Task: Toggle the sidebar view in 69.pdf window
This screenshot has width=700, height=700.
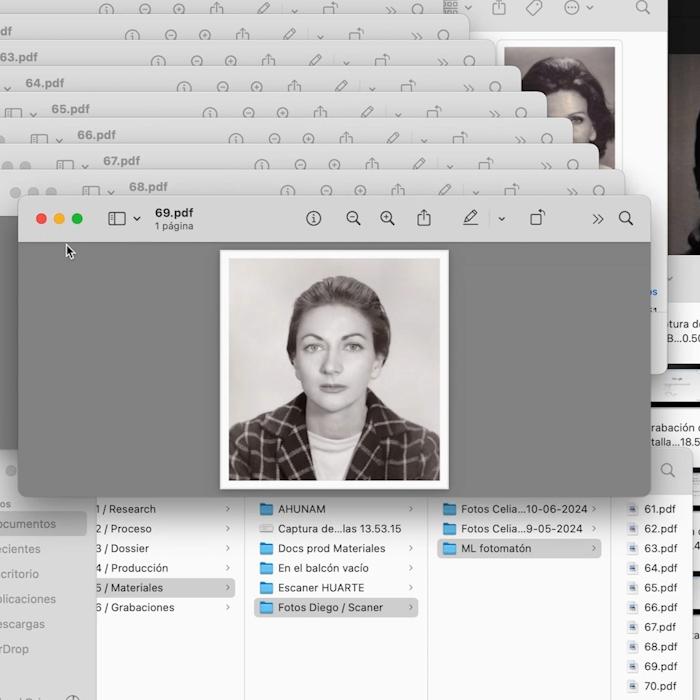Action: pos(117,218)
